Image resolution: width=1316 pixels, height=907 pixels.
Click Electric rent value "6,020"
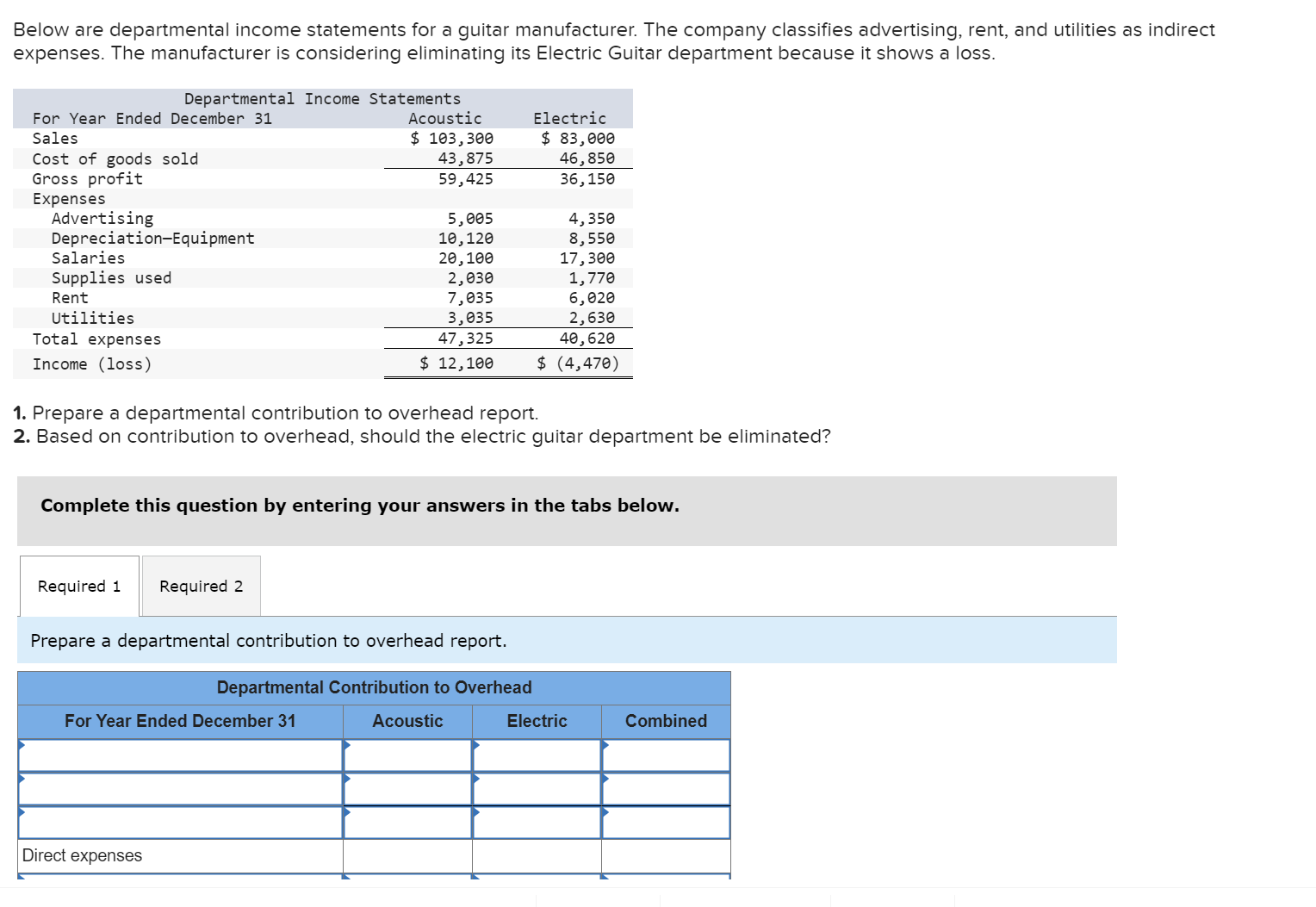[x=592, y=298]
